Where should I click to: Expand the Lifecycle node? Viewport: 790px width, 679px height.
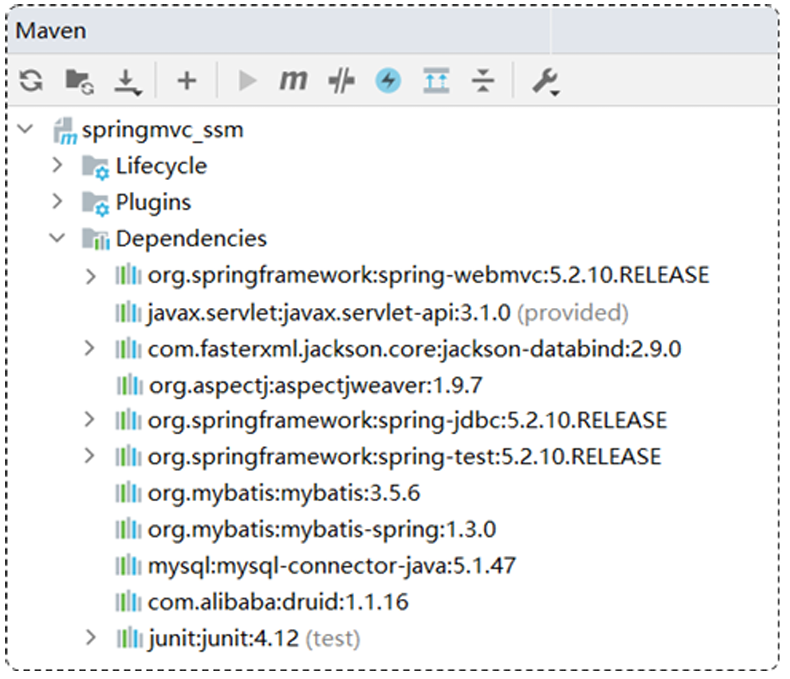(57, 165)
